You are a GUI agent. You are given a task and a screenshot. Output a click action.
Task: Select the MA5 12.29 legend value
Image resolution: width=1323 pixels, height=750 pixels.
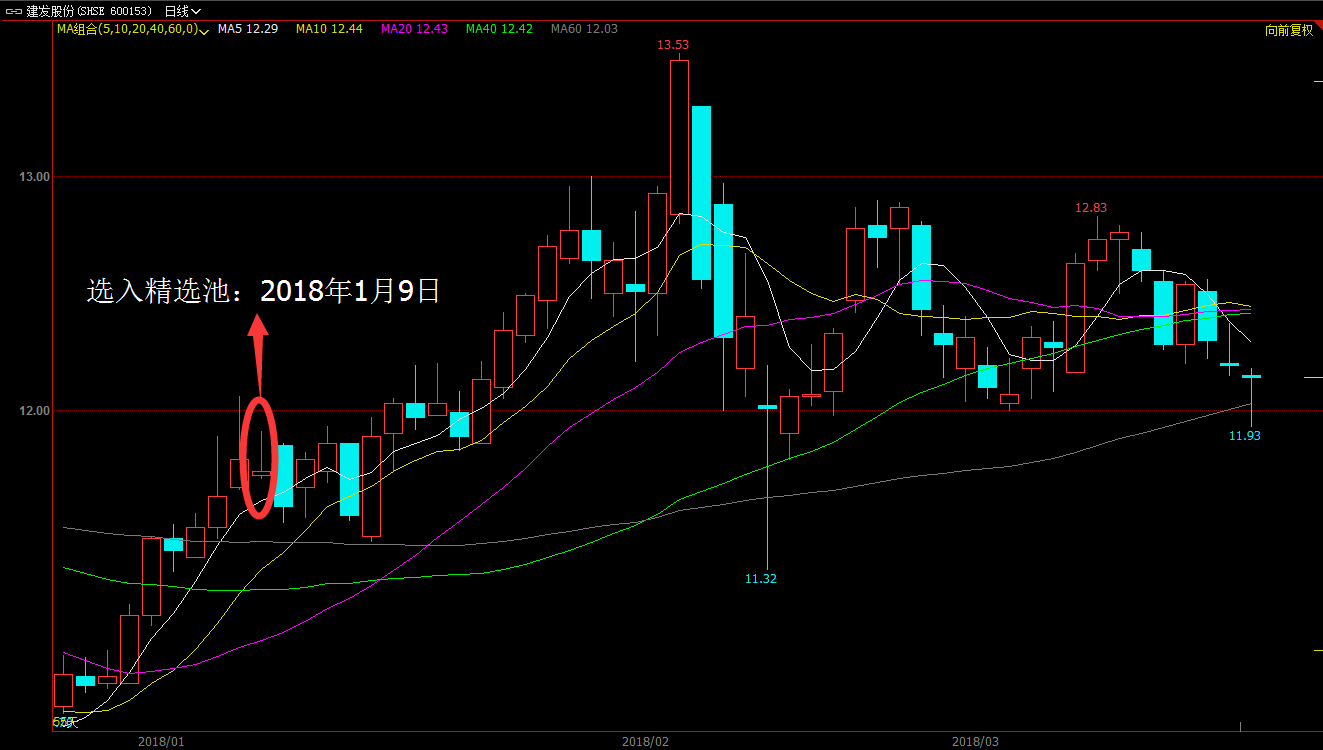248,29
